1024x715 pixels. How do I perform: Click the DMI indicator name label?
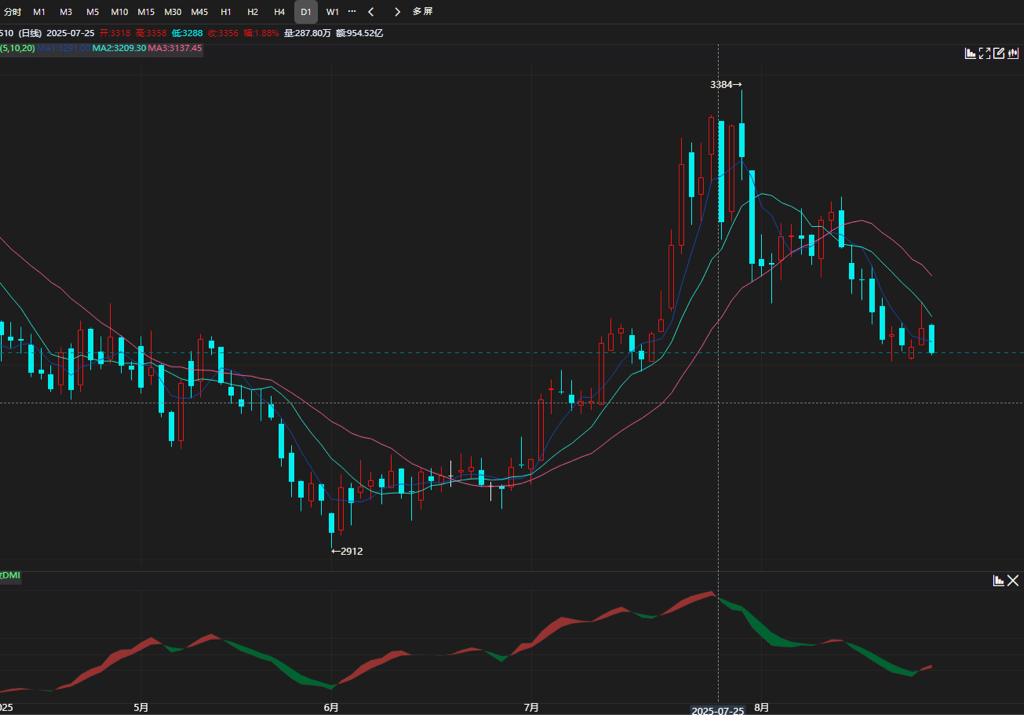coord(11,576)
